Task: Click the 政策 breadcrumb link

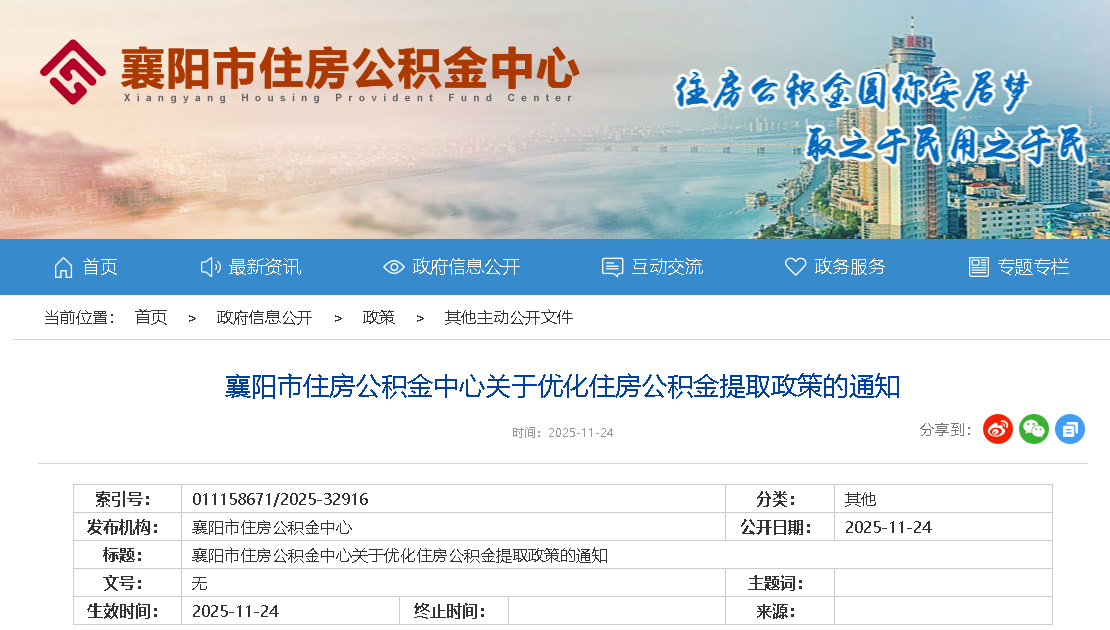Action: click(378, 317)
